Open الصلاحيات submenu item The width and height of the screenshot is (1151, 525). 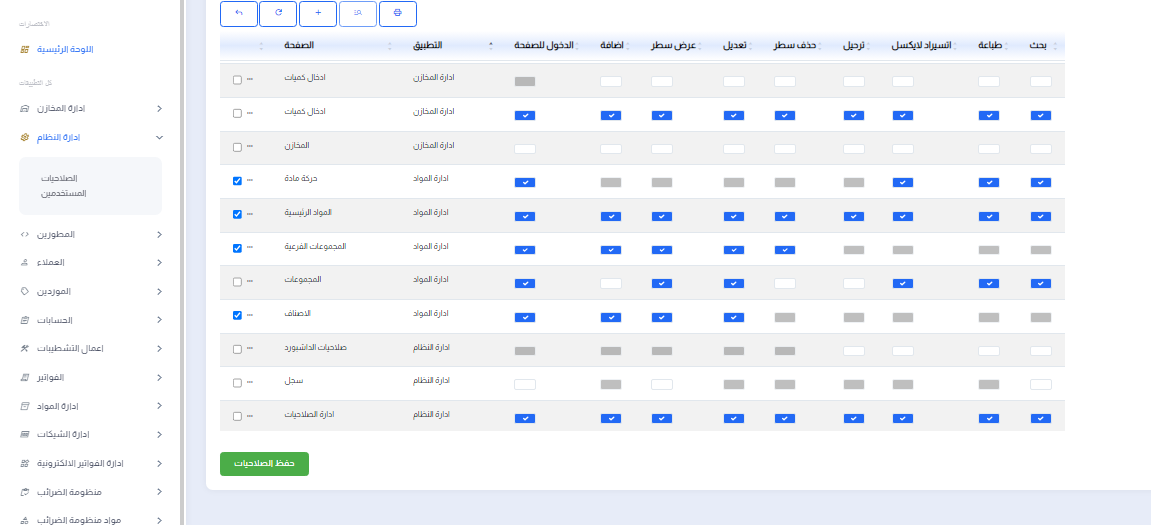point(59,177)
